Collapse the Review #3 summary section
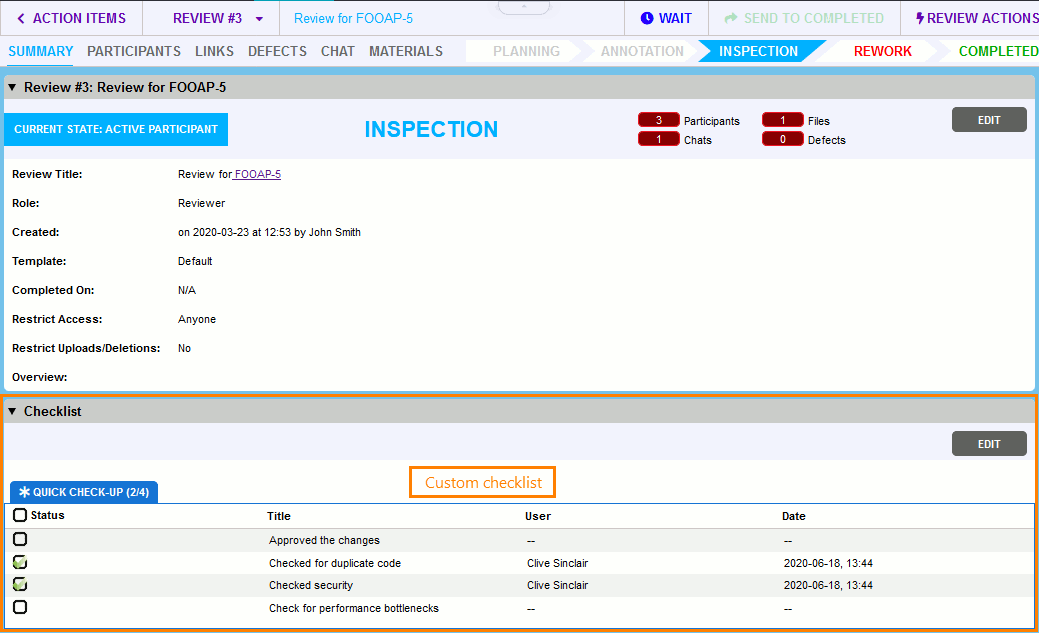Viewport: 1039px width, 633px height. click(x=12, y=87)
